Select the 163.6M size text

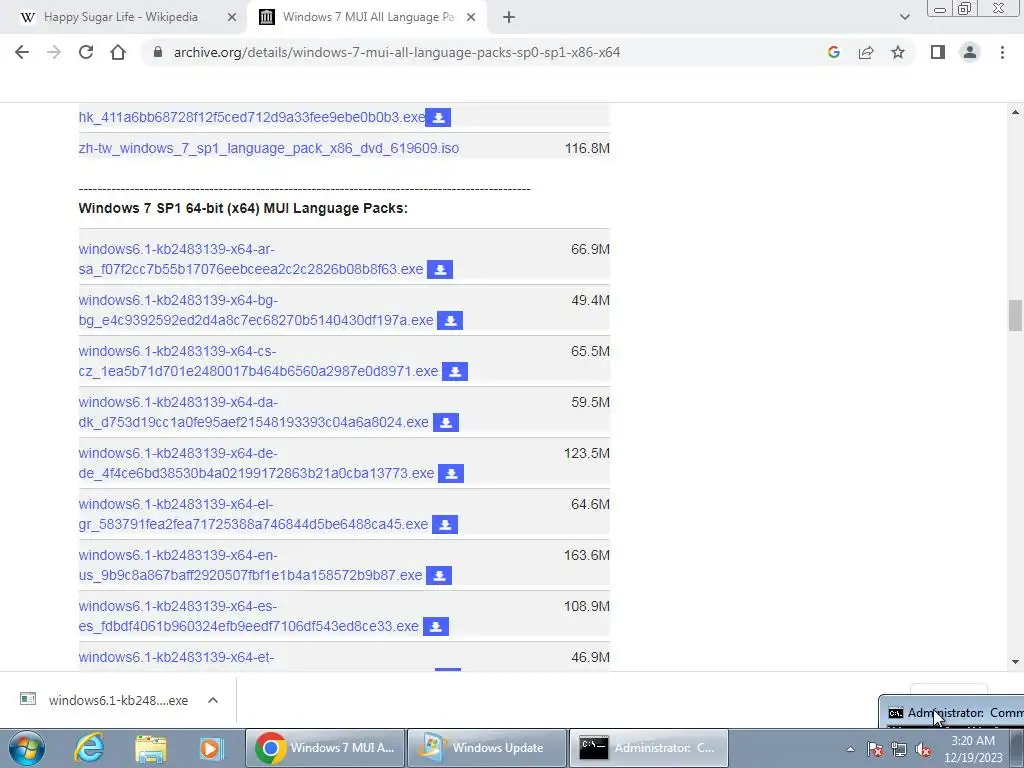pyautogui.click(x=586, y=555)
